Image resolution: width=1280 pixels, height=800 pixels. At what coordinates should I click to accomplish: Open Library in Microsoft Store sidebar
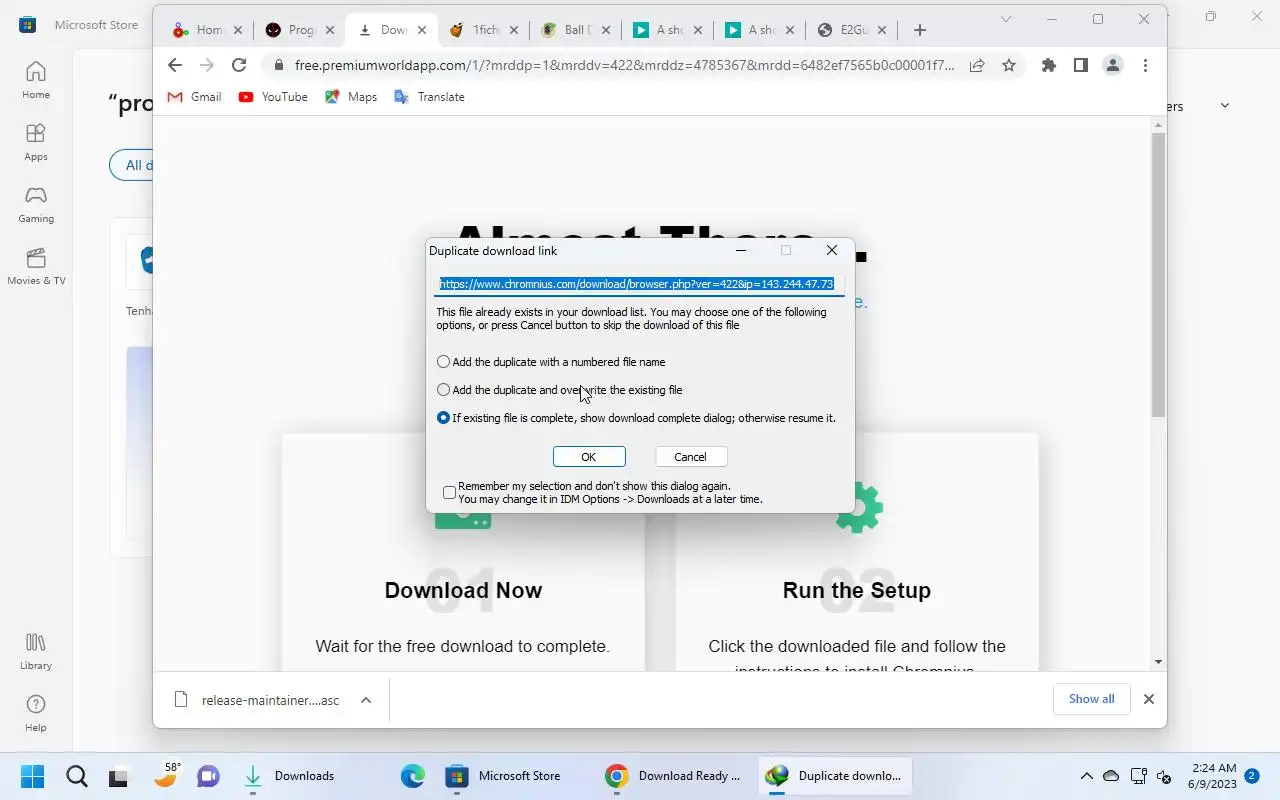[36, 651]
